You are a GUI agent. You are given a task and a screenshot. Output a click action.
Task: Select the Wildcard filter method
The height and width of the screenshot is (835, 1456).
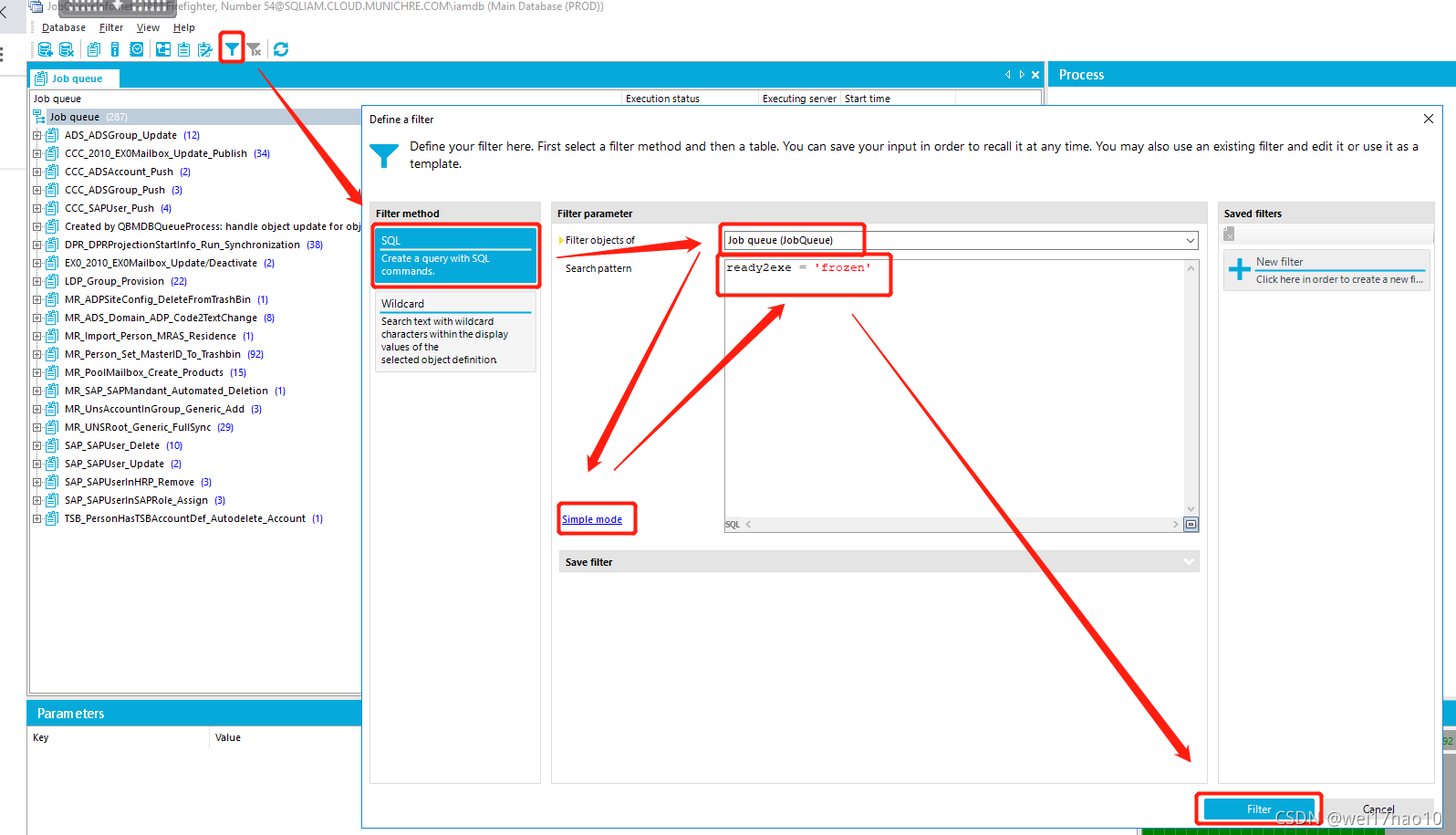coord(455,331)
